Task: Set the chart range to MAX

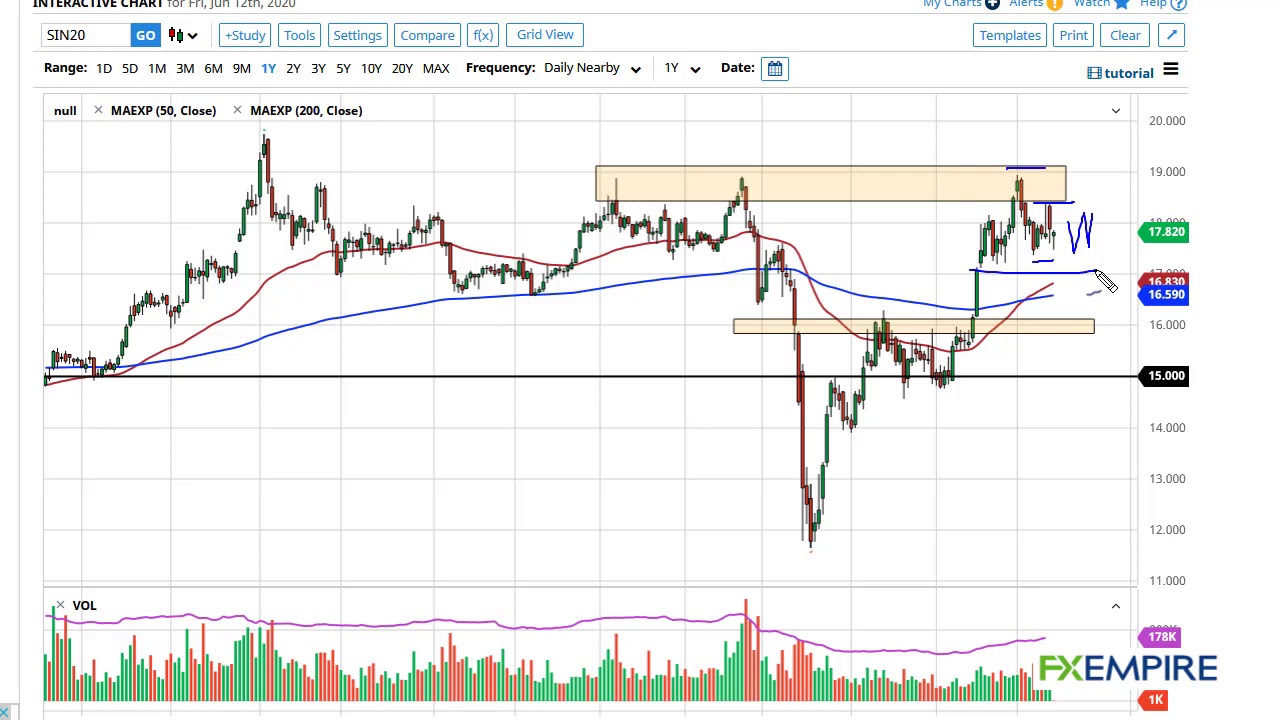Action: (436, 68)
